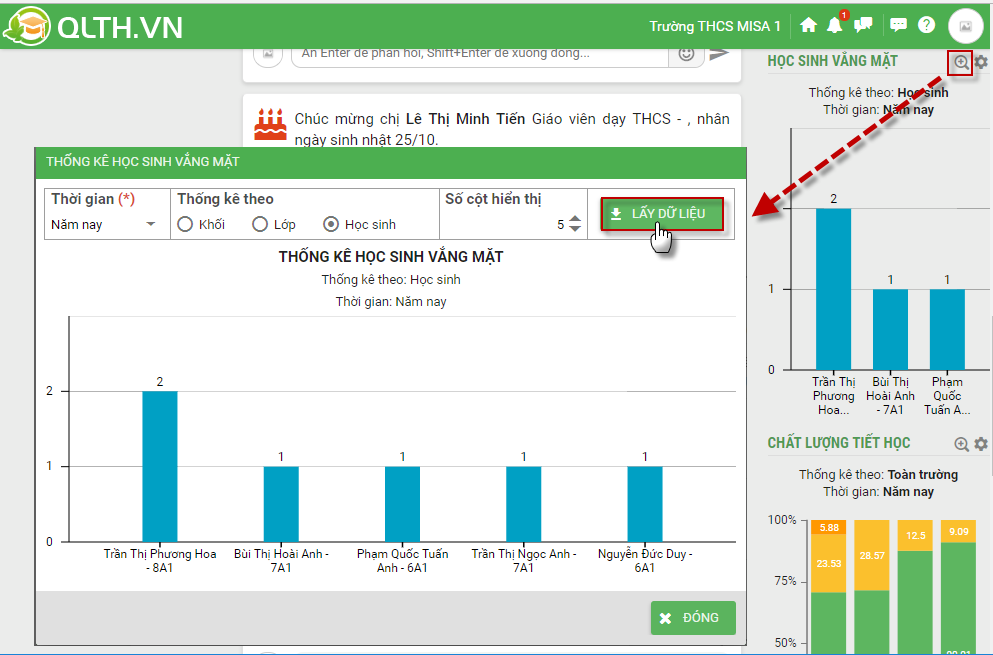The image size is (993, 655).
Task: Click the QLTH.VN graduation cap logo
Action: (27, 26)
